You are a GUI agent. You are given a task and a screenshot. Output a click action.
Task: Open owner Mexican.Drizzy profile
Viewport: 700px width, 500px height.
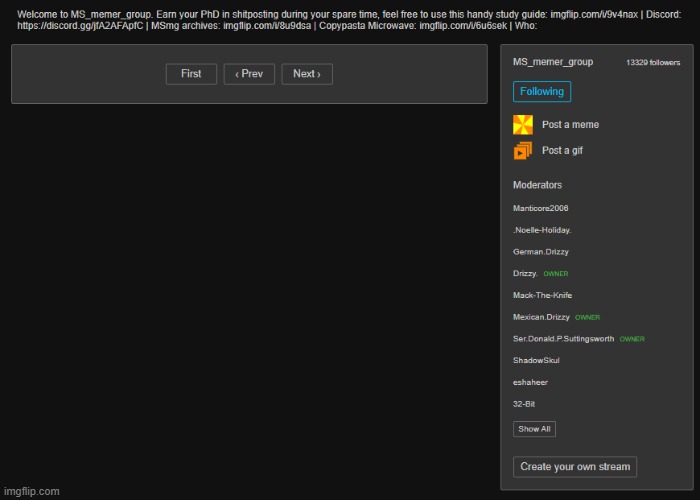coord(541,317)
